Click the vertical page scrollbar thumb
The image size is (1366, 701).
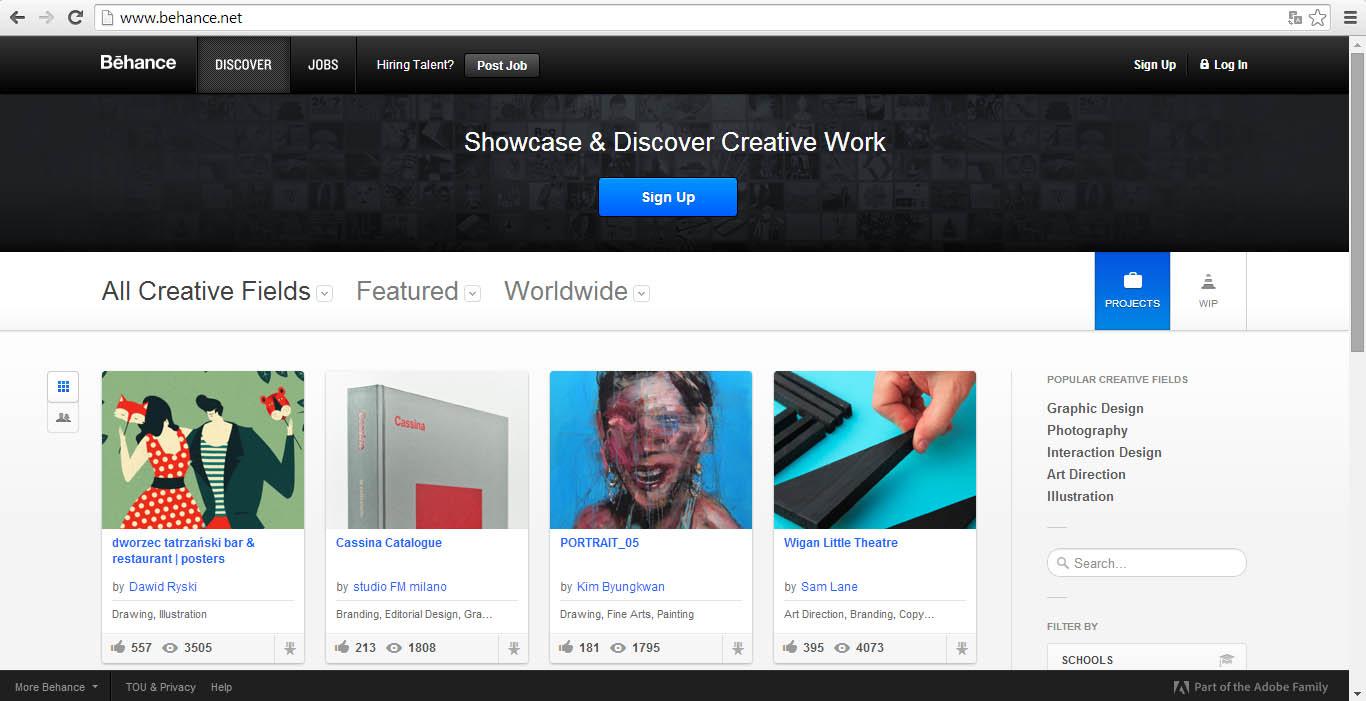tap(1357, 200)
